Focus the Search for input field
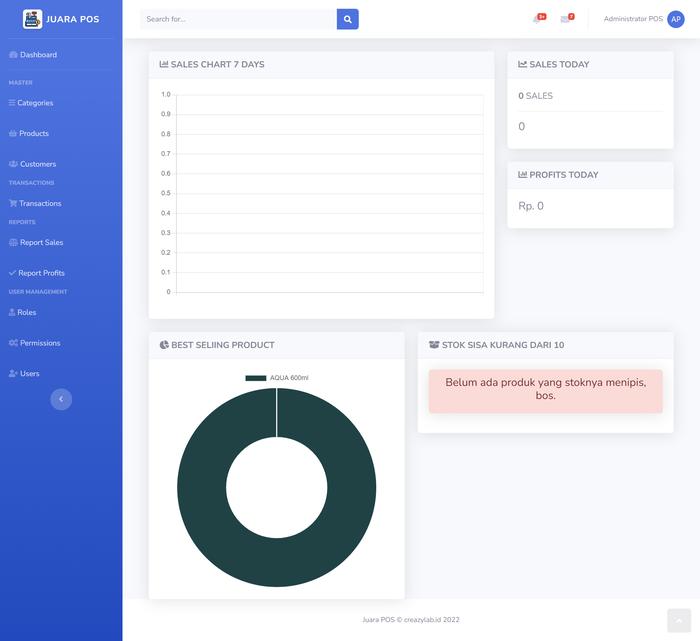The width and height of the screenshot is (700, 641). point(238,19)
